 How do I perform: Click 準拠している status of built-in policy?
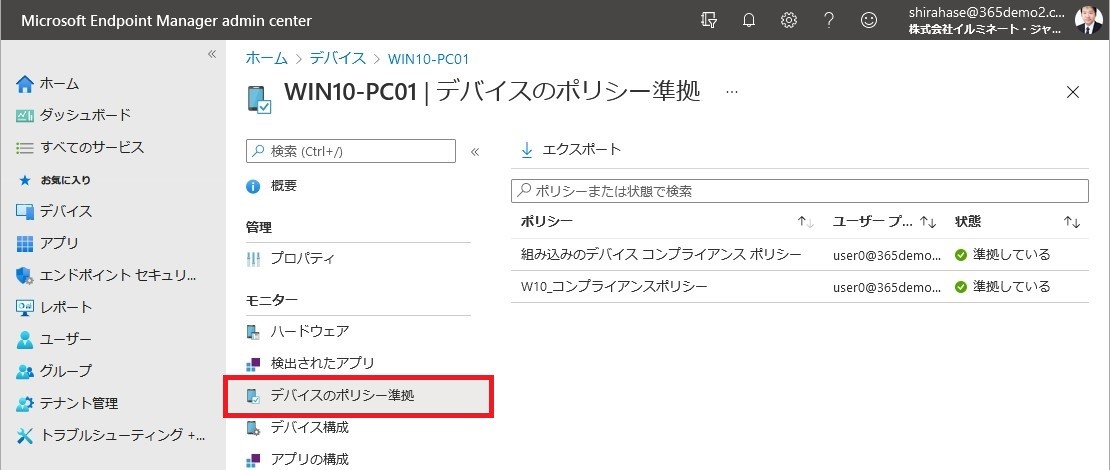[1002, 254]
